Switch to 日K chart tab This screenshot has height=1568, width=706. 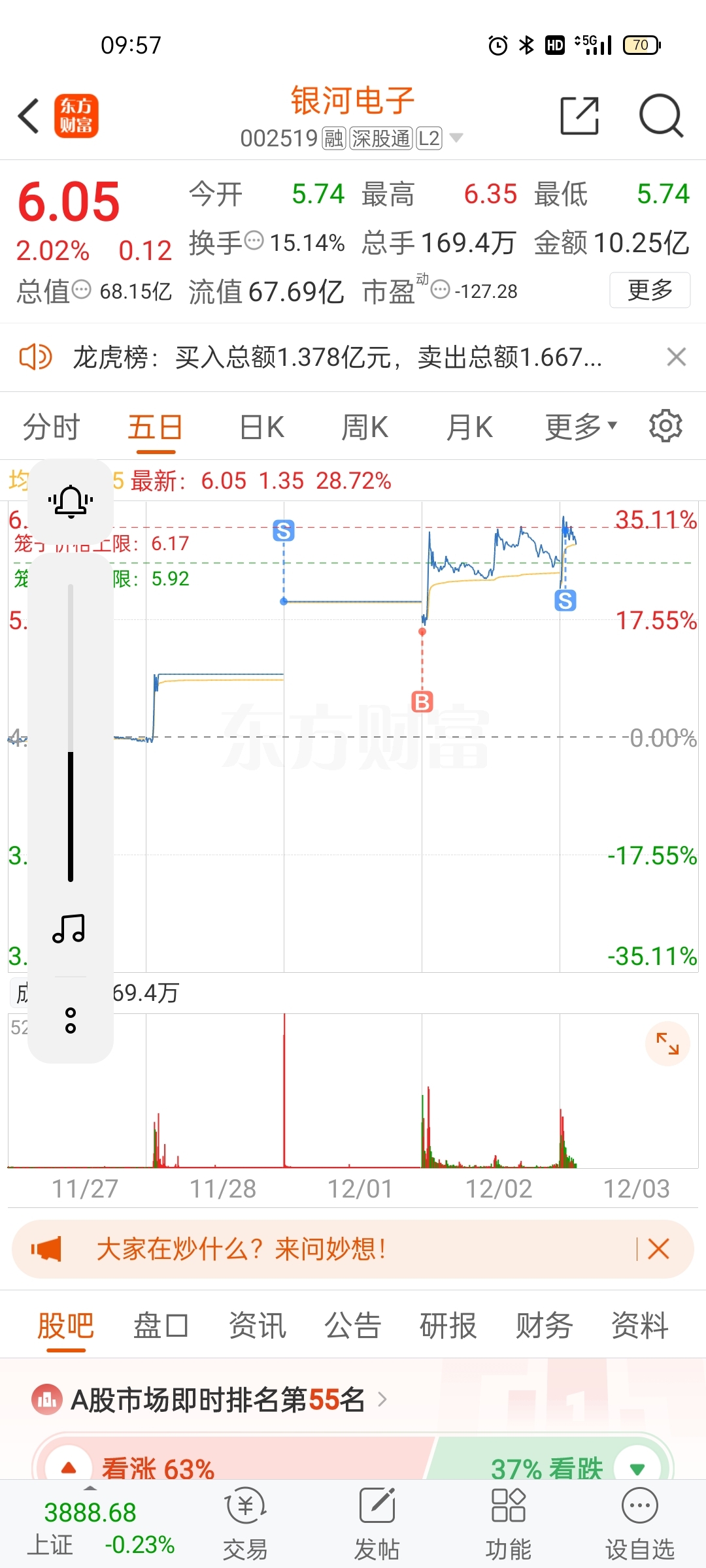click(x=261, y=427)
